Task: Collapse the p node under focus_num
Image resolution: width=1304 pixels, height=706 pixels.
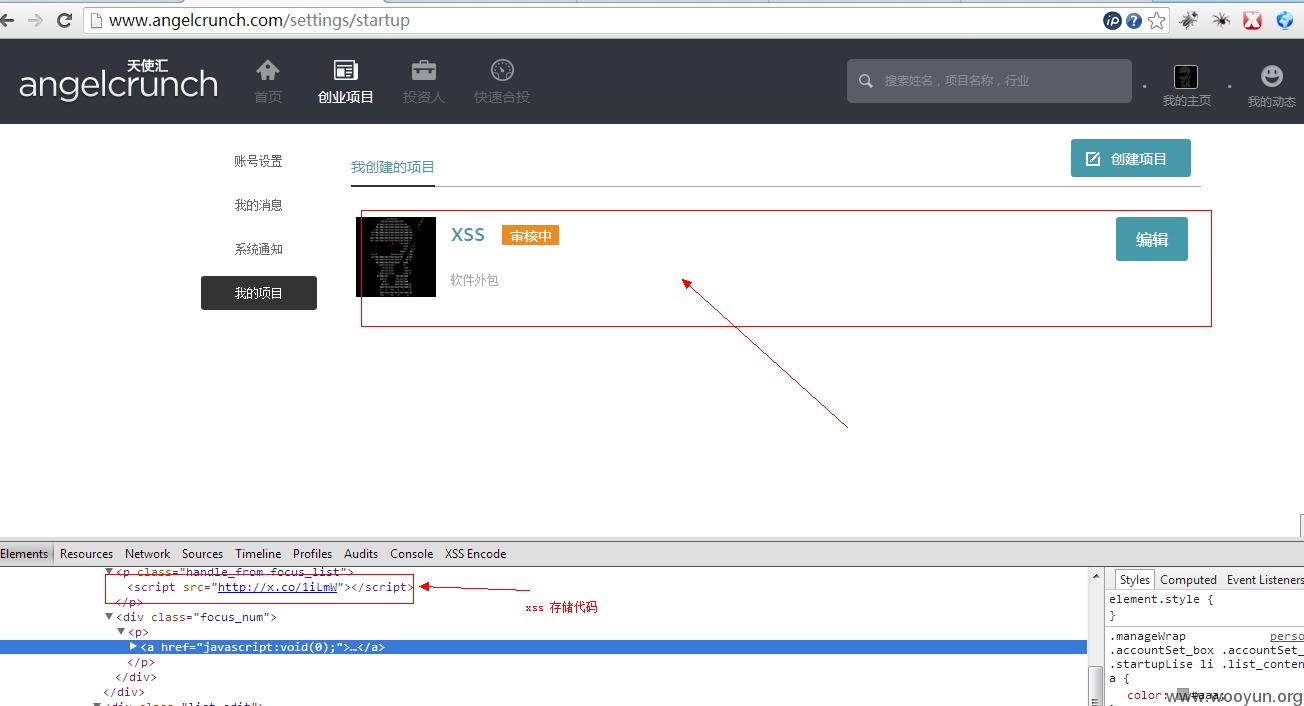Action: [x=122, y=632]
